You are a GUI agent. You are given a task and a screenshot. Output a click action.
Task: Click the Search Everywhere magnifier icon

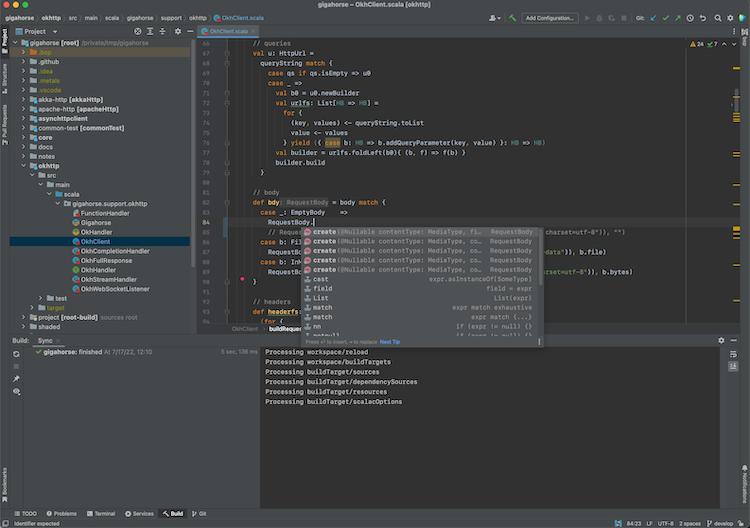tap(718, 17)
